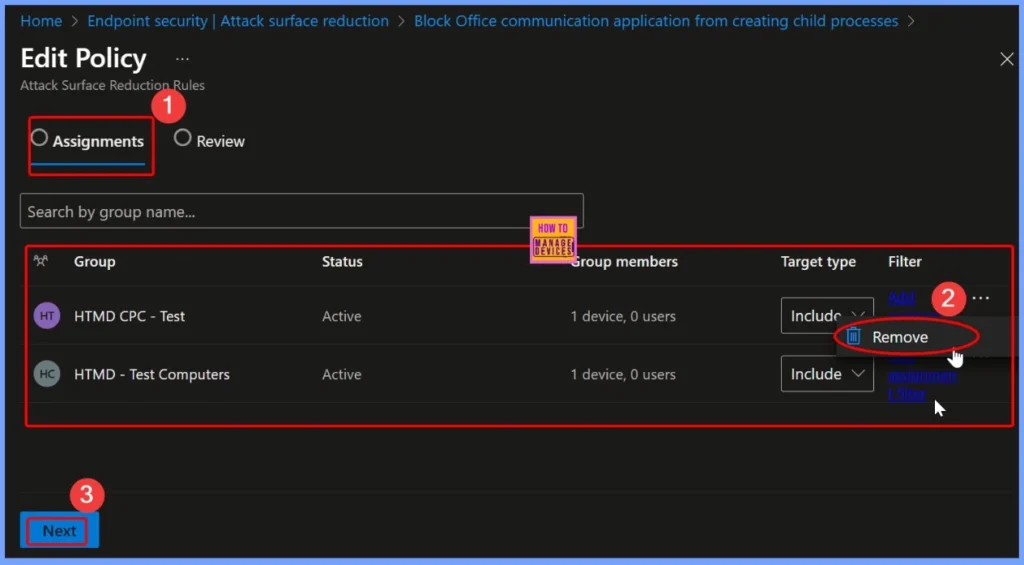Click the HC avatar icon
This screenshot has height=565, width=1024.
(47, 374)
